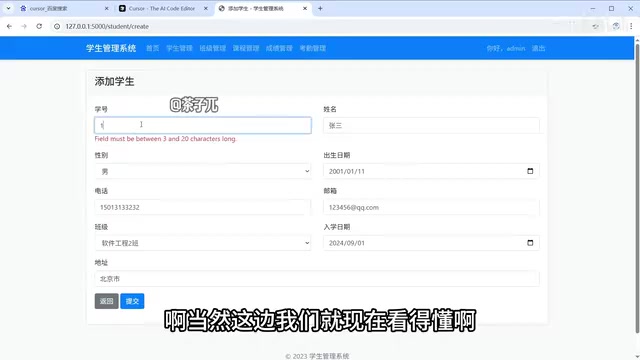Viewport: 640px width, 360px height.
Task: Focus the 学号 input field
Action: (x=203, y=125)
